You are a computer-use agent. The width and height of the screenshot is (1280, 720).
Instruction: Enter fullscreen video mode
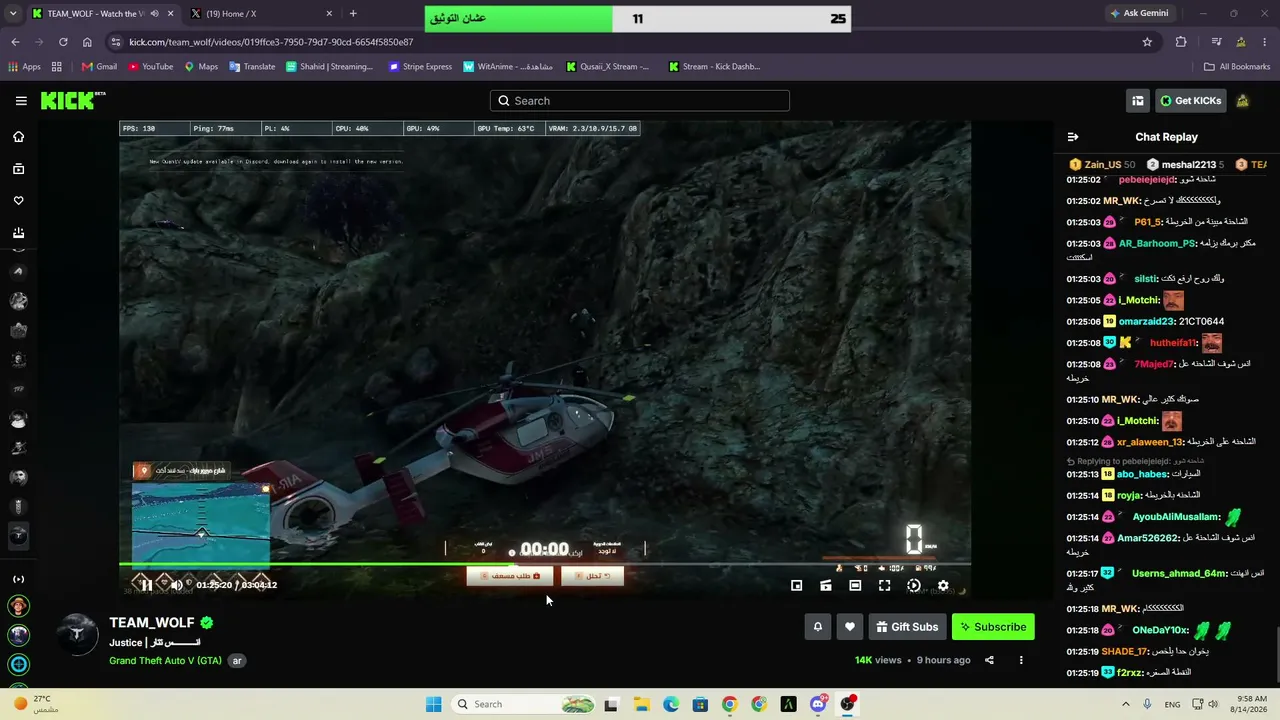point(884,586)
